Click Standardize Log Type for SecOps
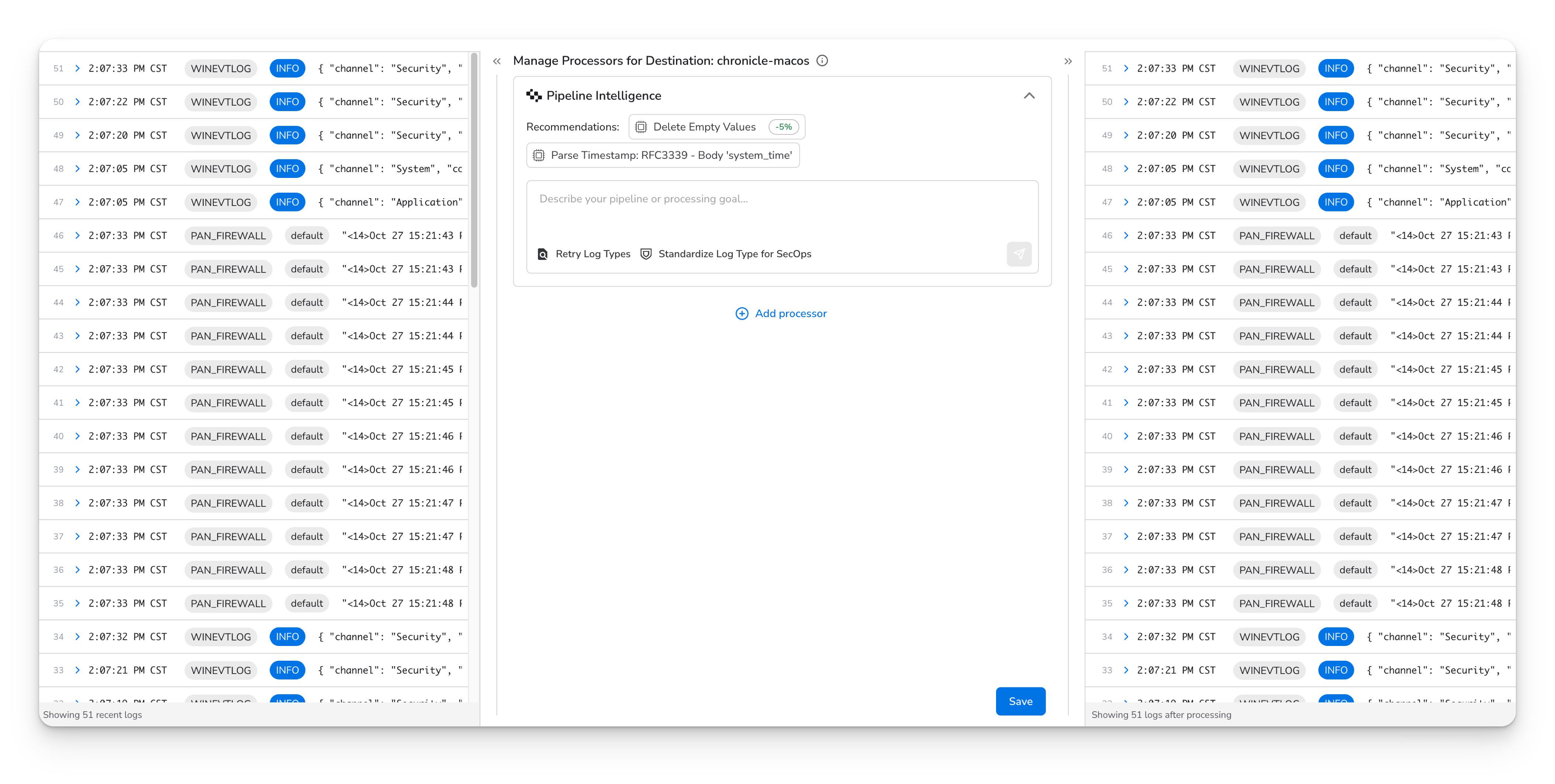 pyautogui.click(x=734, y=254)
